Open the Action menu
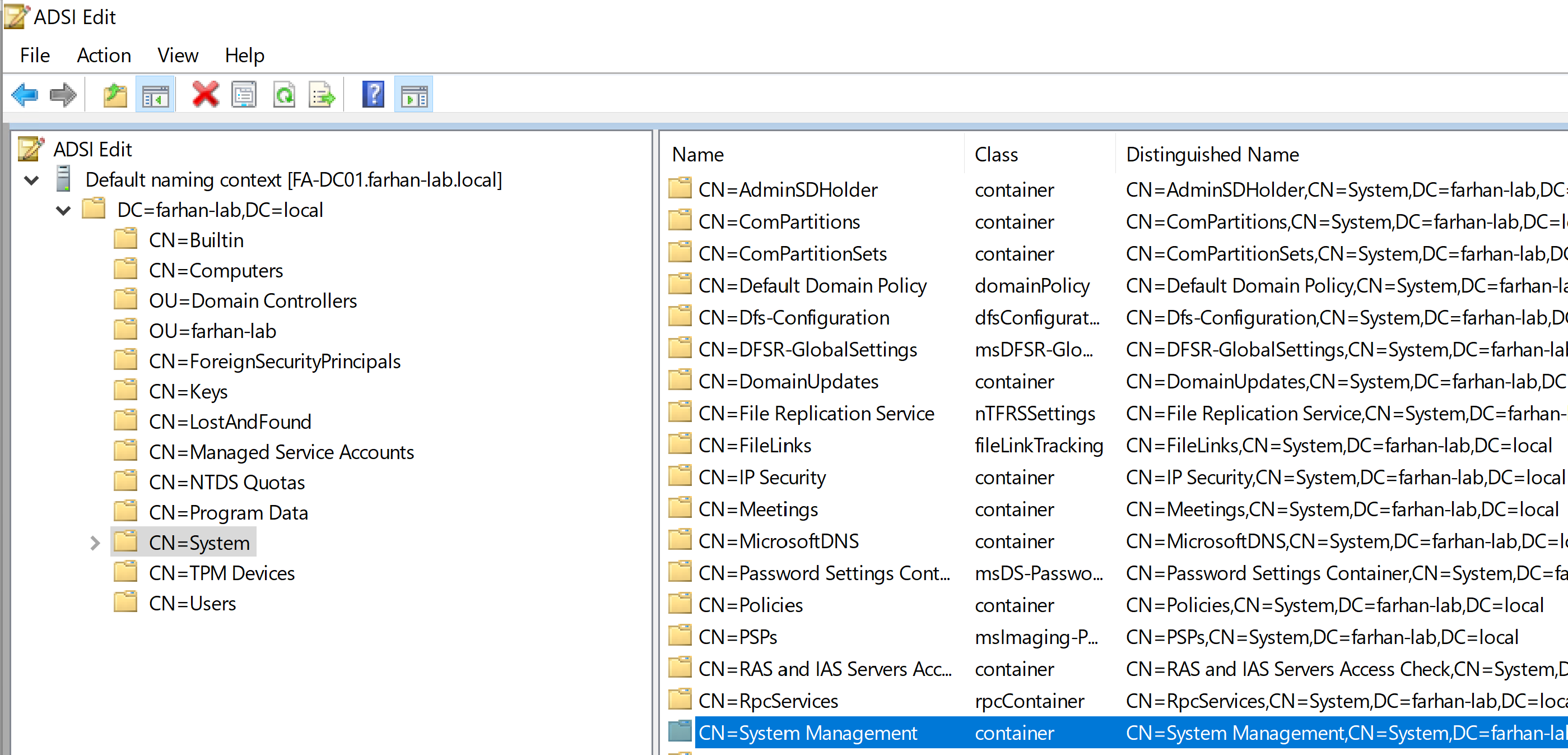Screen dimensions: 1568x755 tap(104, 55)
